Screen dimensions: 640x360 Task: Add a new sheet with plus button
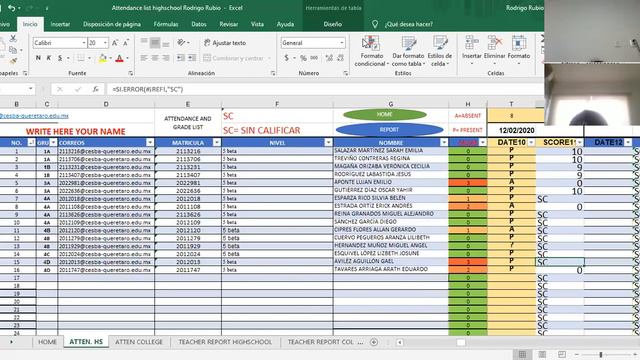[373, 342]
